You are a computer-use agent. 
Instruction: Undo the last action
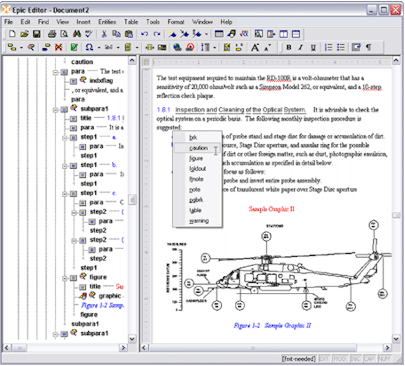(x=144, y=34)
